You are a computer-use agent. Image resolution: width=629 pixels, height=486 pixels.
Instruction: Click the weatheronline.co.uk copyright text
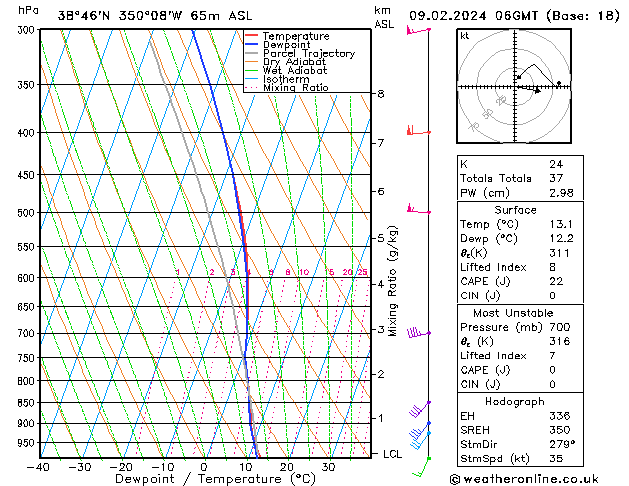(524, 479)
